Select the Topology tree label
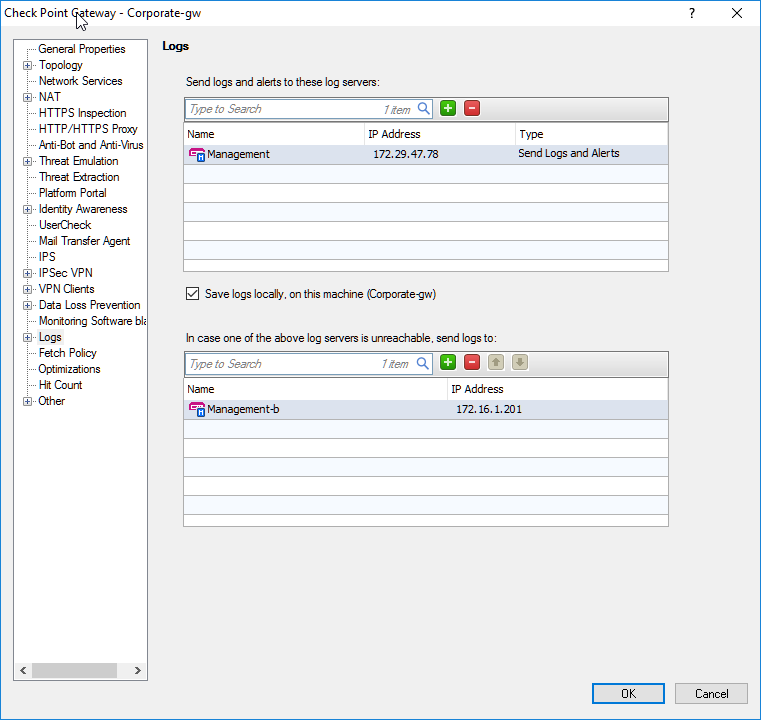The height and width of the screenshot is (720, 761). pyautogui.click(x=61, y=65)
